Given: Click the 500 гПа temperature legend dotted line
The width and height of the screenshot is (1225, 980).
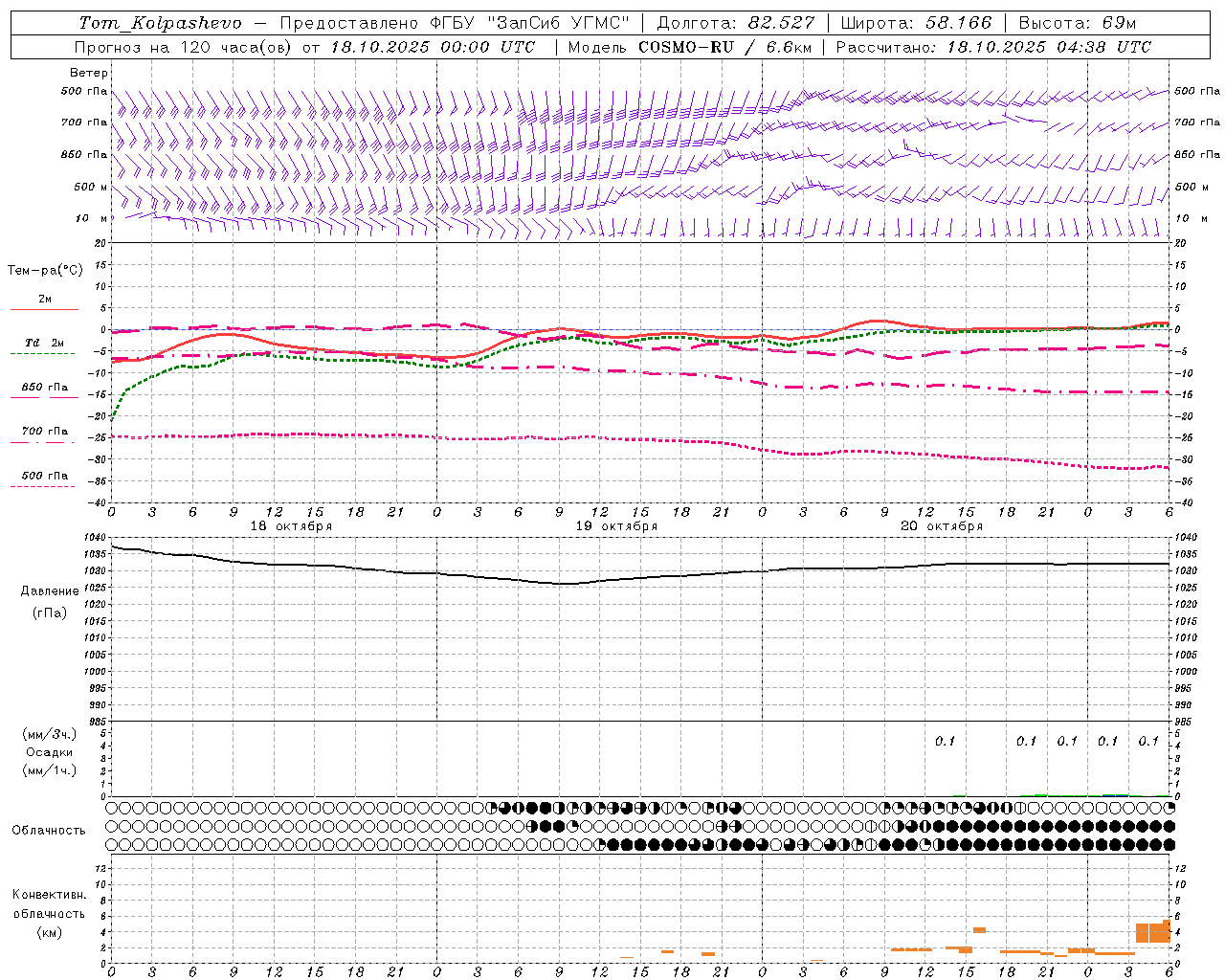Looking at the screenshot, I should click(42, 487).
